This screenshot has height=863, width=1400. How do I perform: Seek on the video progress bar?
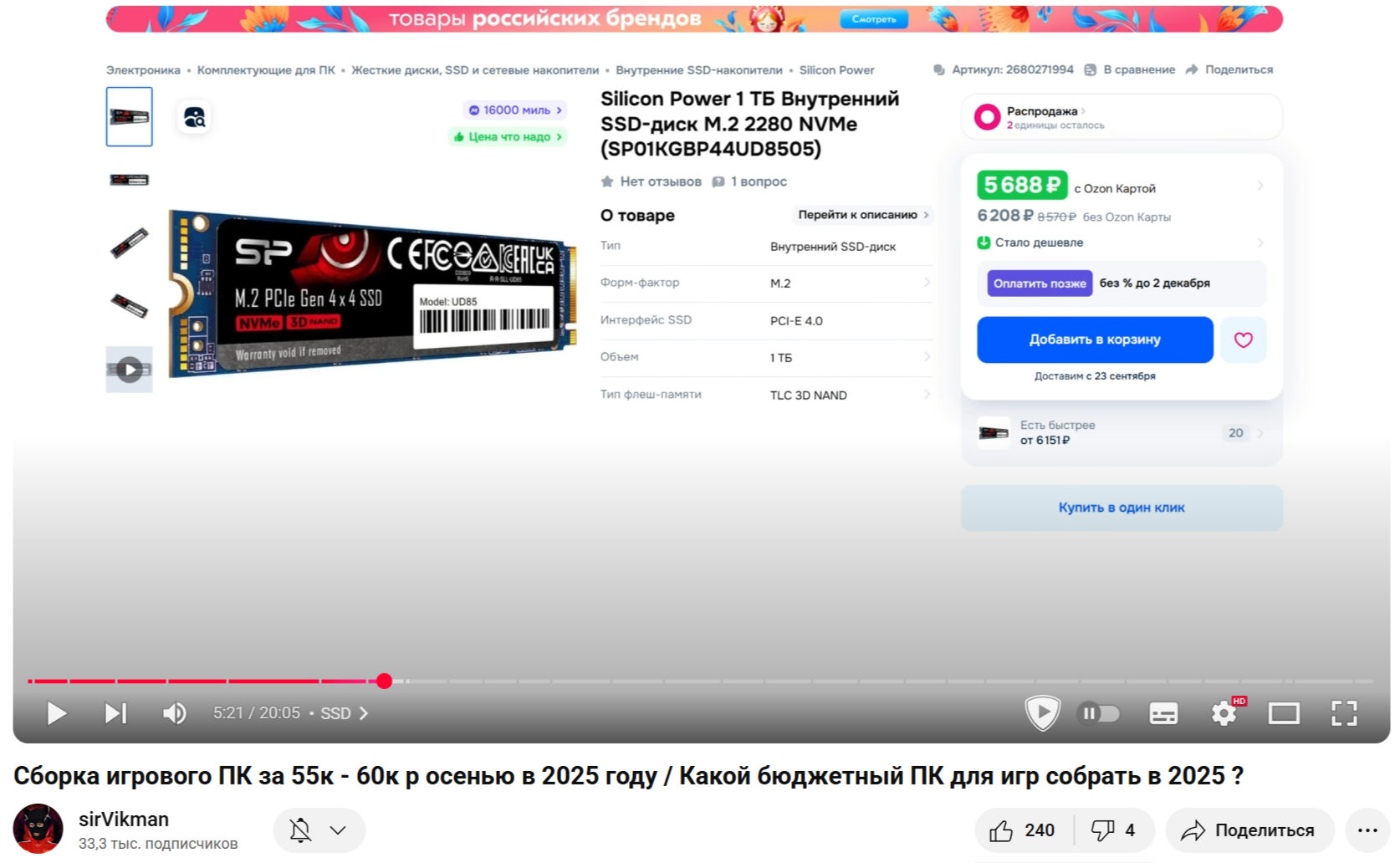[699, 682]
